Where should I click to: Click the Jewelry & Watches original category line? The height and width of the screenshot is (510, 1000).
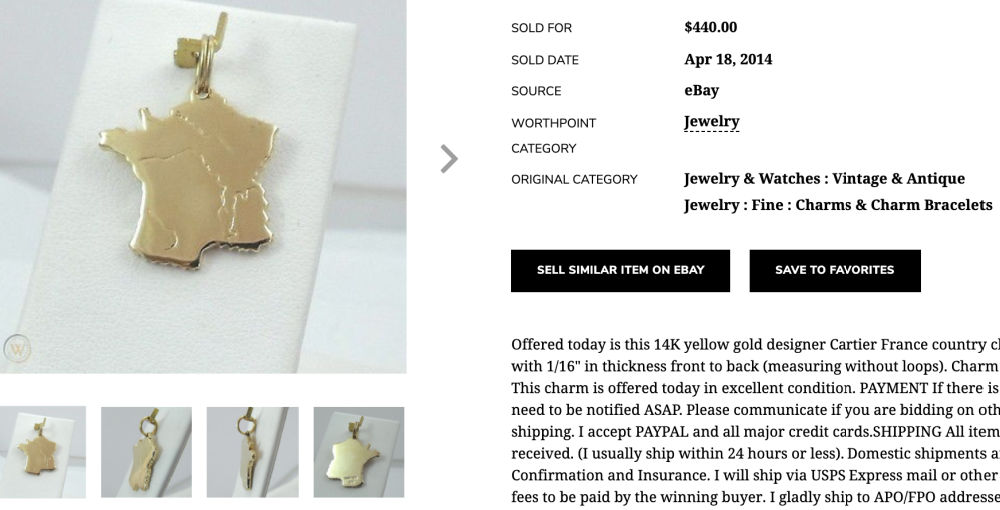(824, 179)
